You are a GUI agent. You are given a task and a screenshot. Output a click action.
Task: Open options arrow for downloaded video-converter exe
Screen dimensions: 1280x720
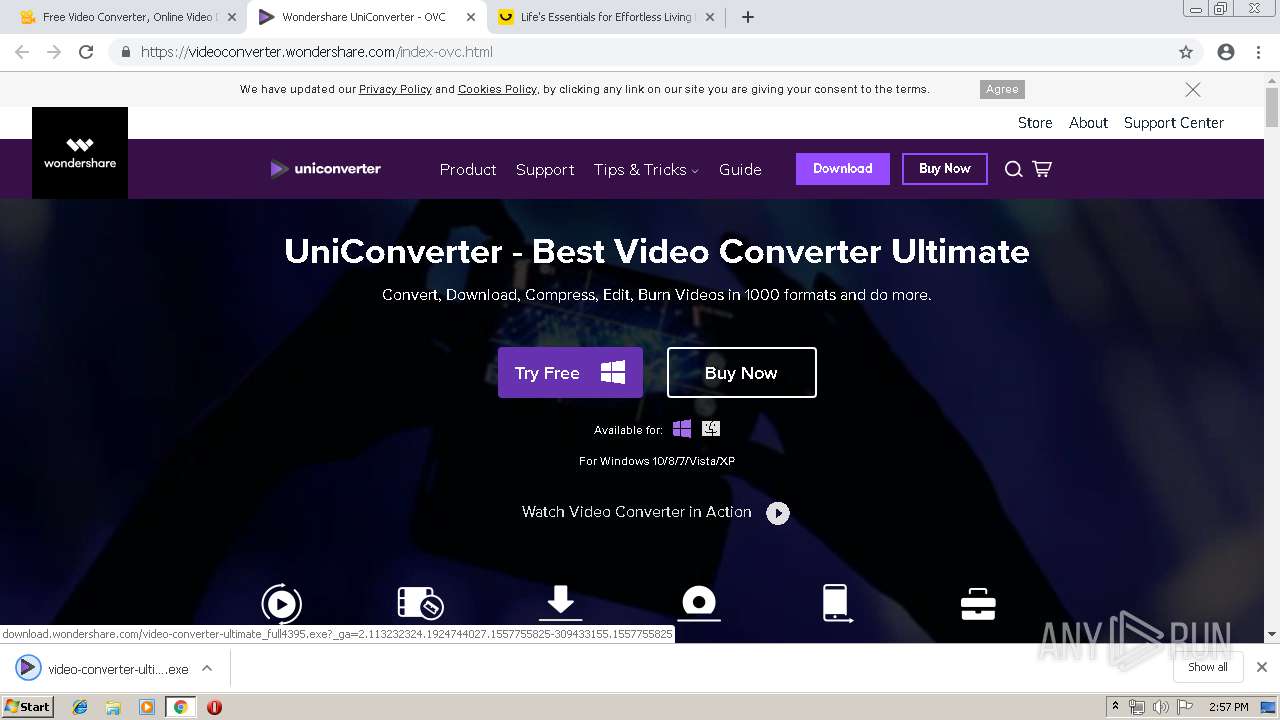coord(207,668)
